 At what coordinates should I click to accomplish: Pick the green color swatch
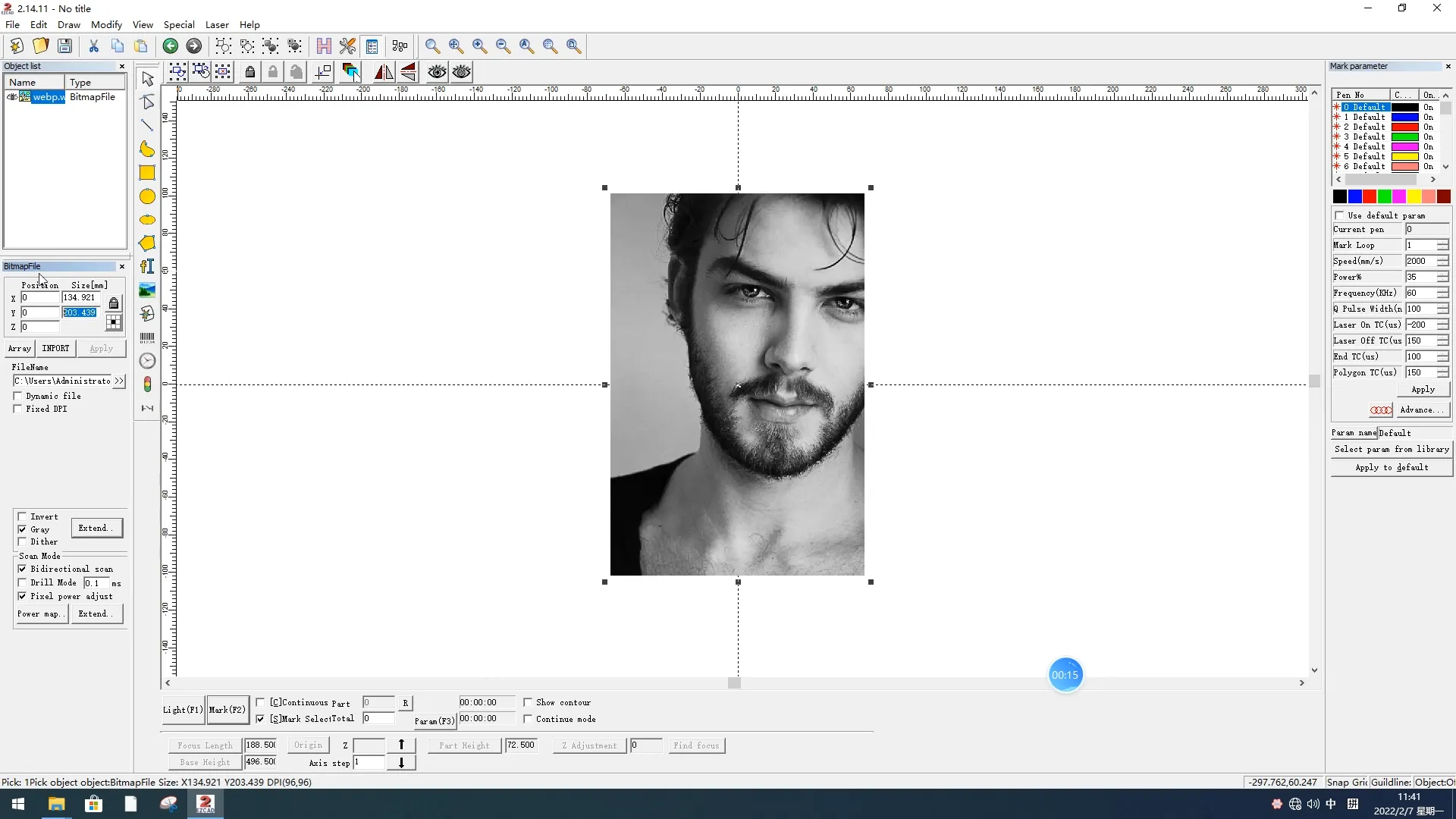pos(1384,197)
